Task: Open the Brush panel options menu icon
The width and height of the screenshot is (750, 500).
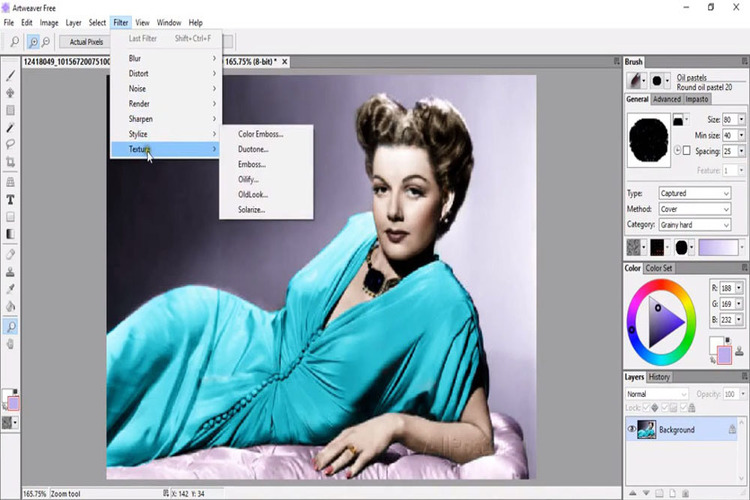Action: pyautogui.click(x=744, y=61)
